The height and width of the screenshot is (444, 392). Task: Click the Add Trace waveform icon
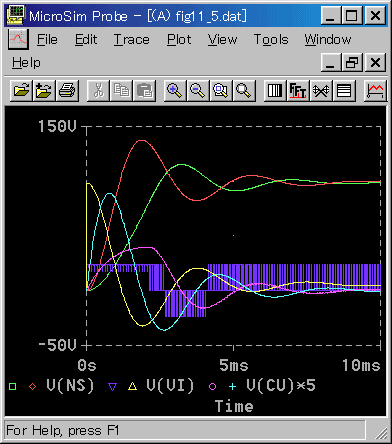(375, 90)
